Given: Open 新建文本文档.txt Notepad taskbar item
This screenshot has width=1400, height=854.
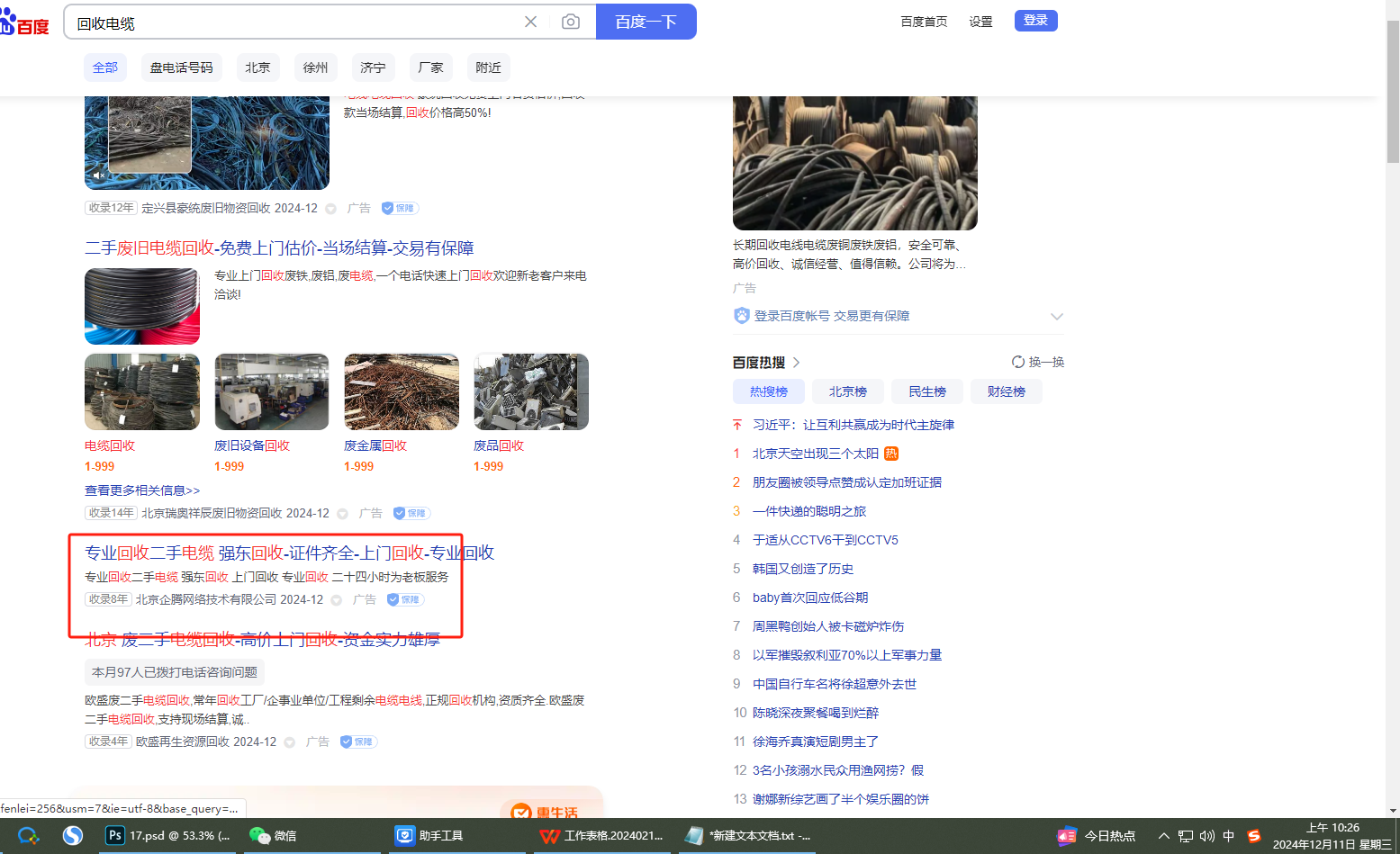Looking at the screenshot, I should click(748, 836).
